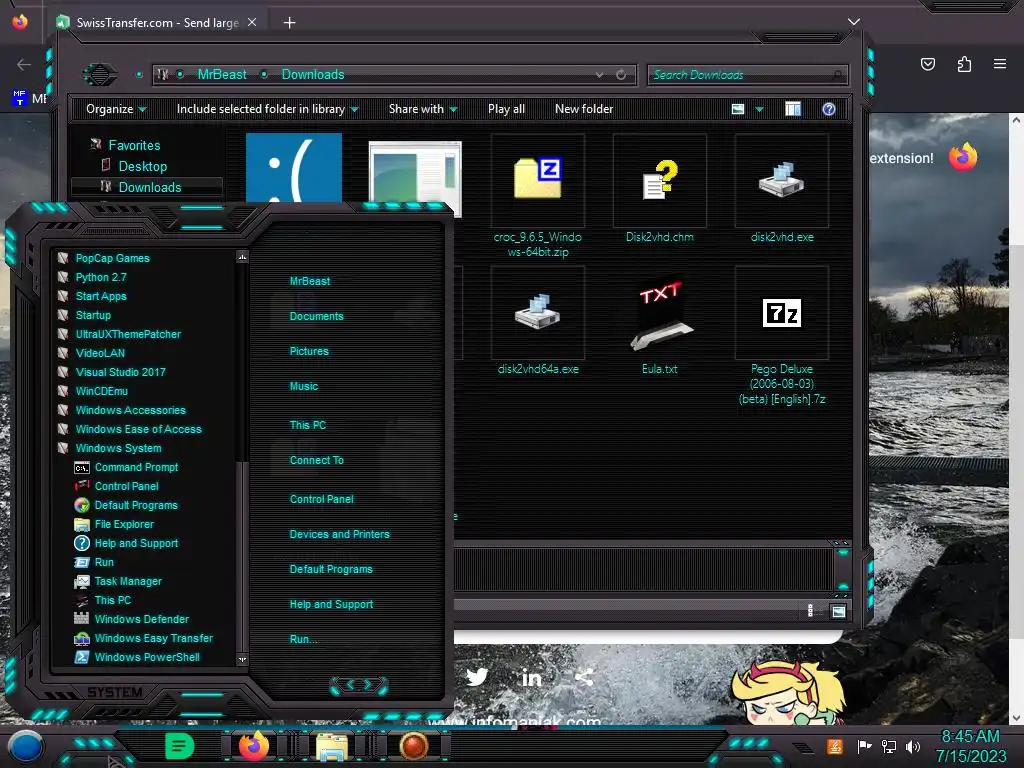
Task: Launch Task Manager from Start menu
Action: 128,581
